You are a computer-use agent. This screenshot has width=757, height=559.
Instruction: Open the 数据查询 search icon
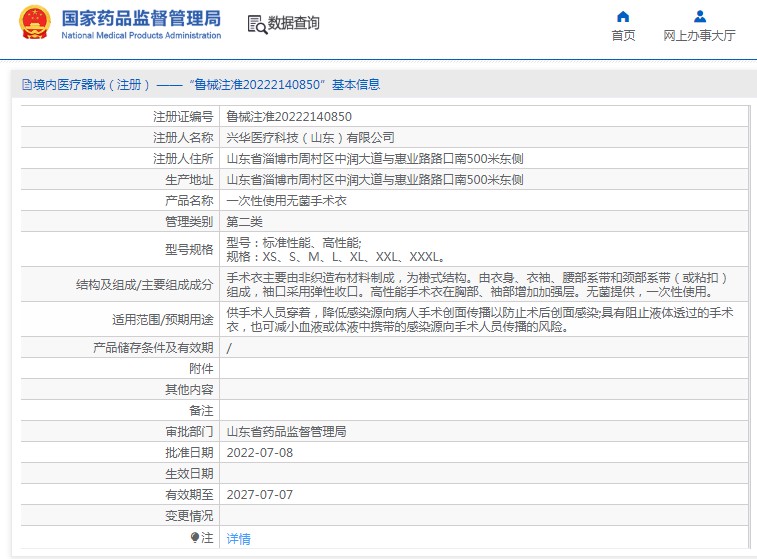257,25
